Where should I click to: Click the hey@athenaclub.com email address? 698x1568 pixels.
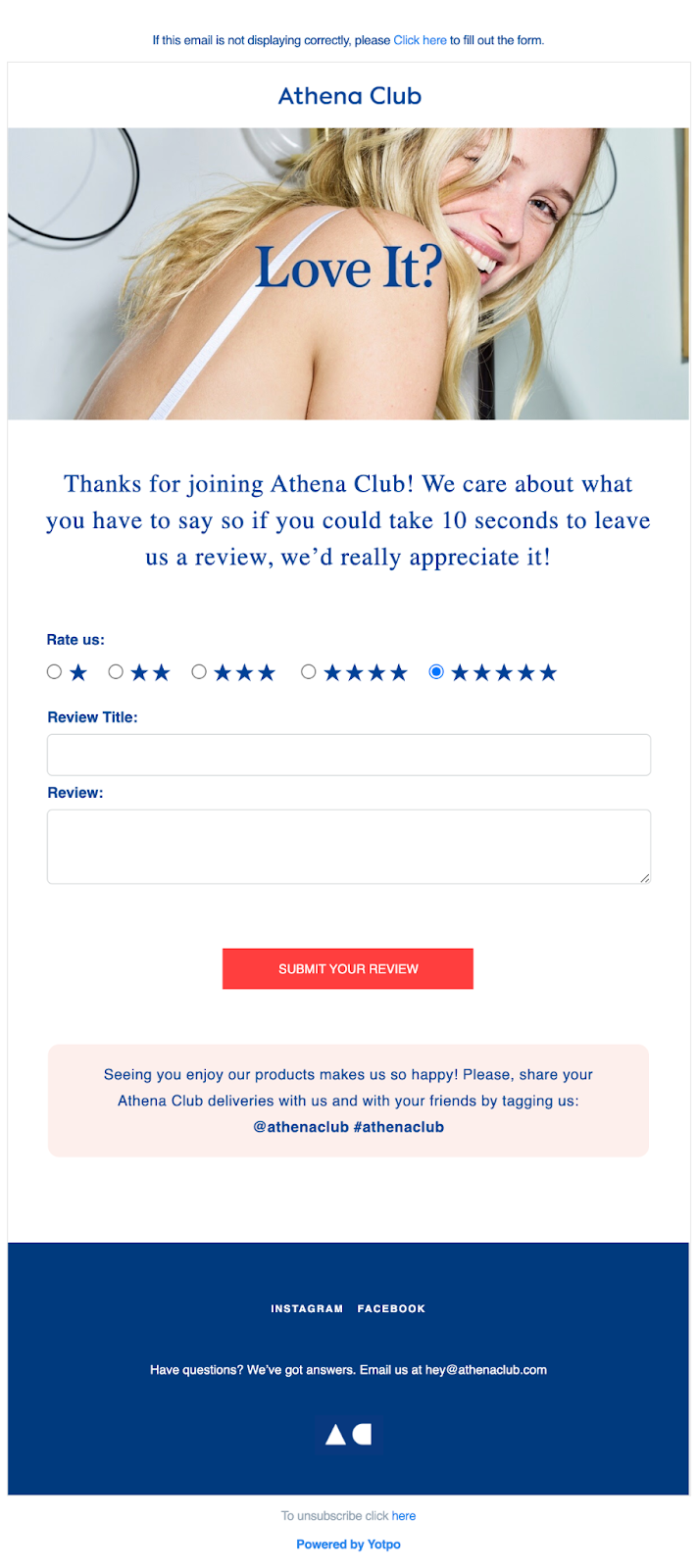(x=485, y=1370)
